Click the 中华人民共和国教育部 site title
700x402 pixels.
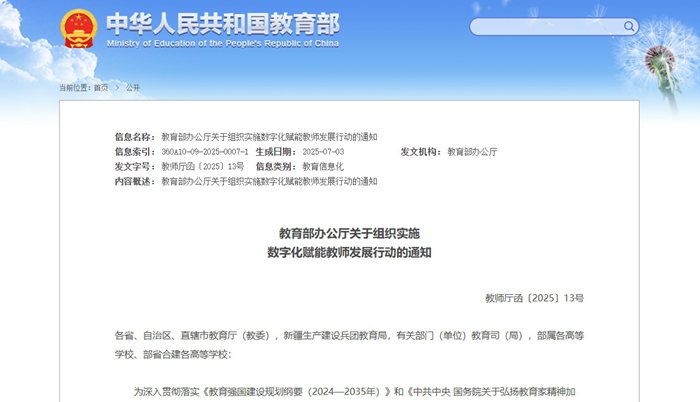coord(222,23)
